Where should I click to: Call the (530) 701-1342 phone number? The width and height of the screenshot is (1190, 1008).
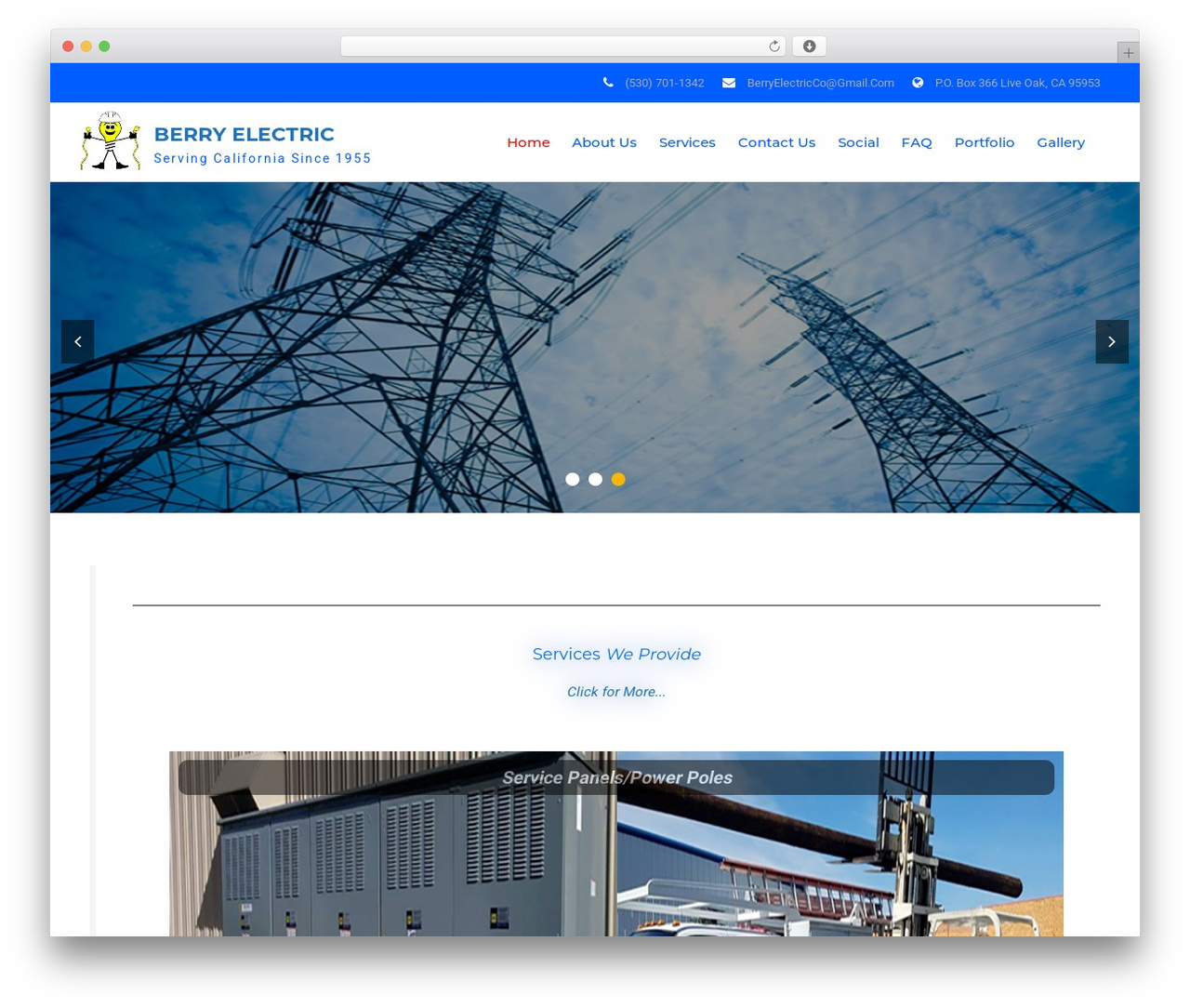[665, 83]
